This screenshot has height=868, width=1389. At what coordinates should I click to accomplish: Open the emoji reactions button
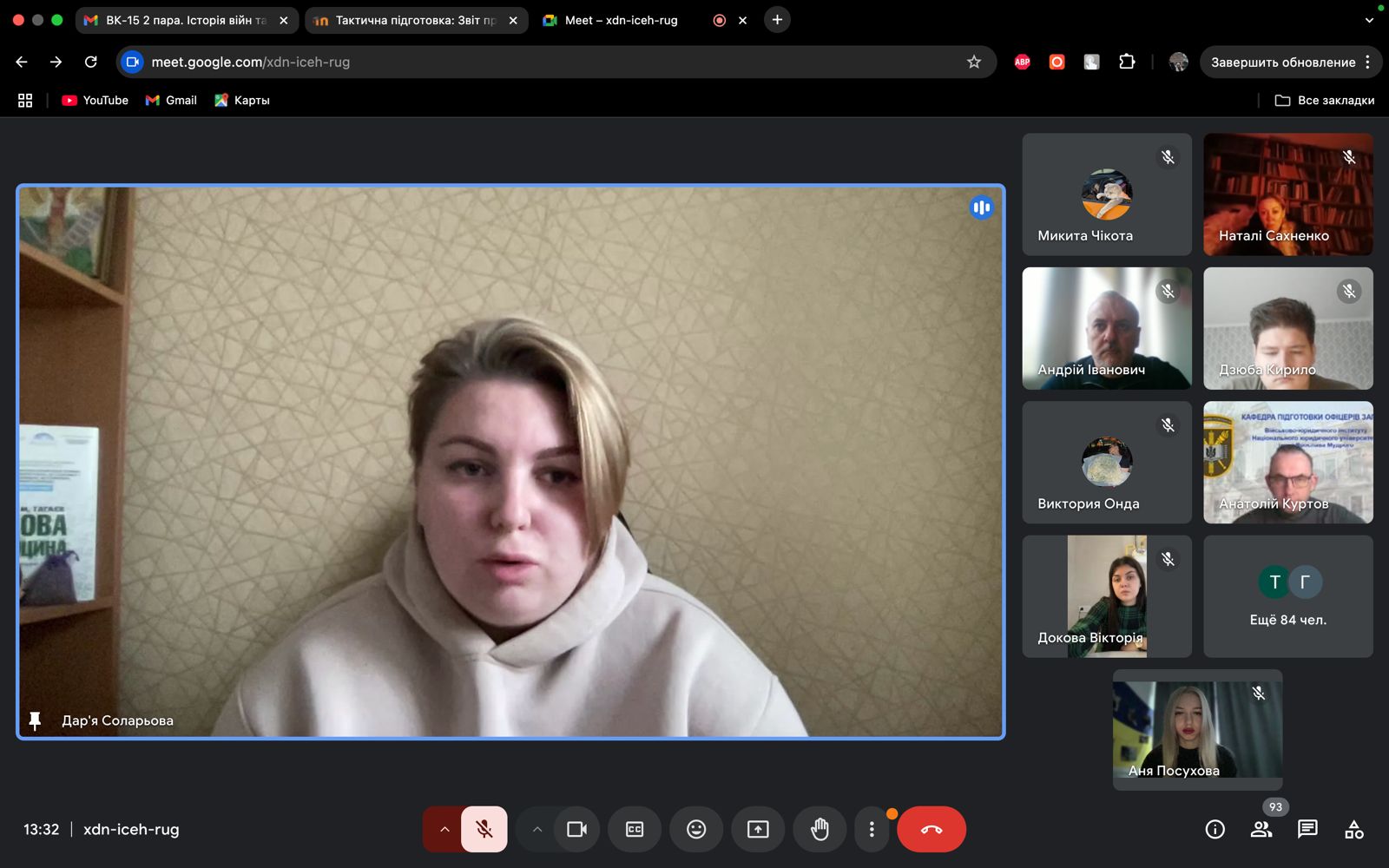[x=696, y=829]
